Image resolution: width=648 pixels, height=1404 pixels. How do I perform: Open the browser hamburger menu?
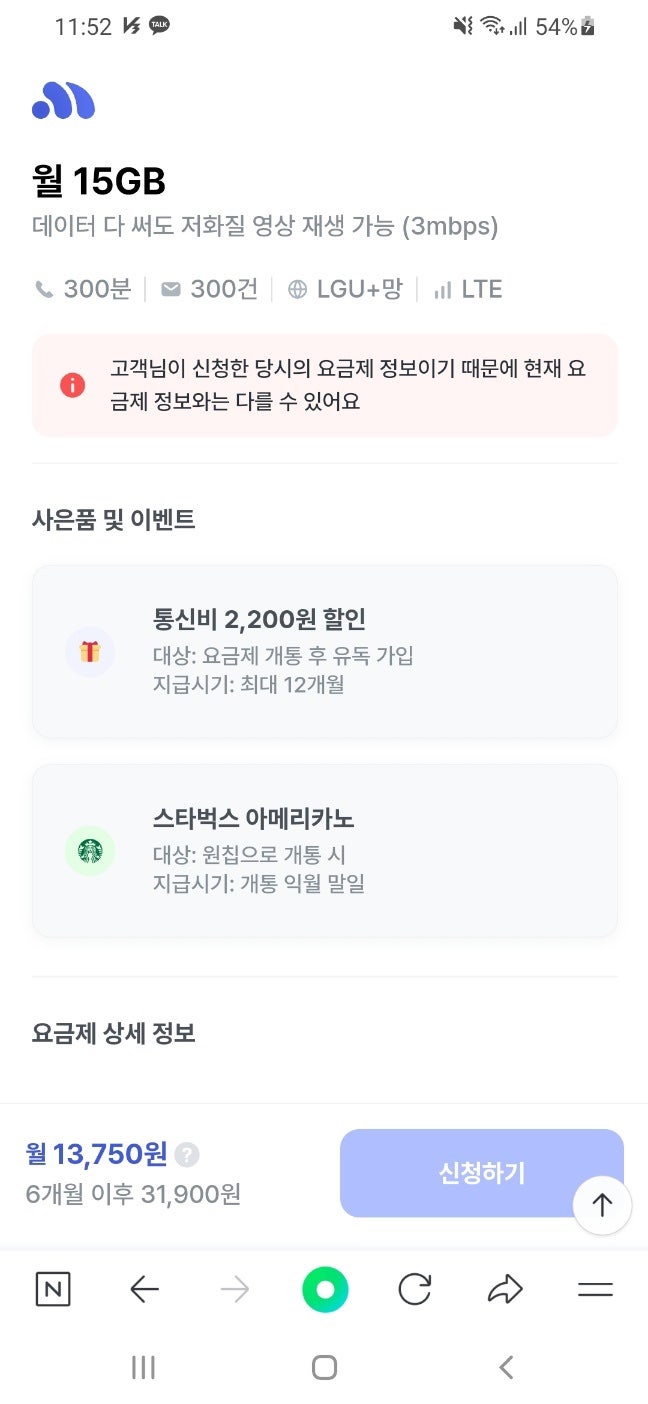pos(595,1290)
